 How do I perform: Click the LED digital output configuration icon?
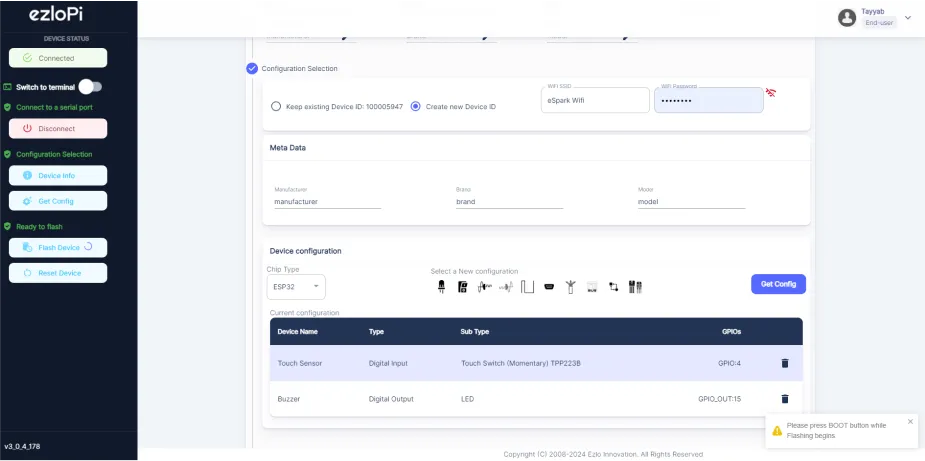tap(441, 287)
